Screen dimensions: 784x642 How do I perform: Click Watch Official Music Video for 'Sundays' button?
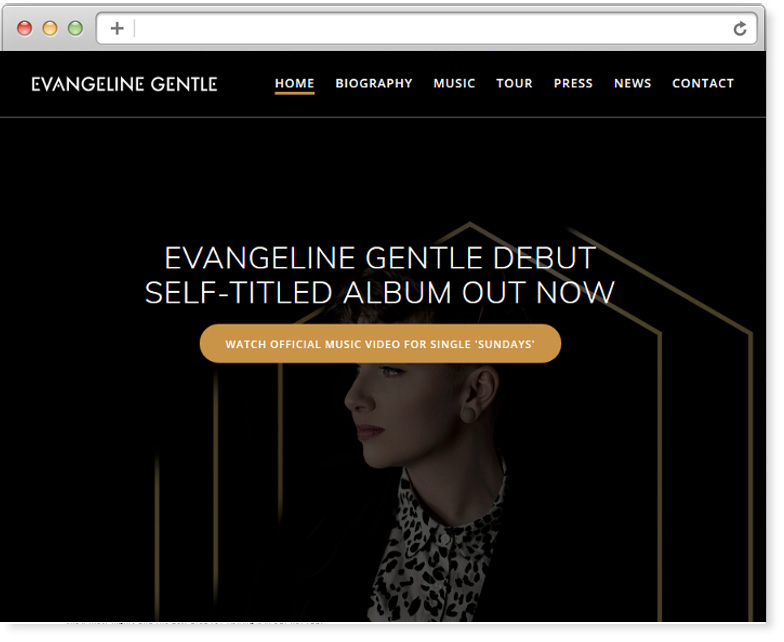tap(380, 344)
